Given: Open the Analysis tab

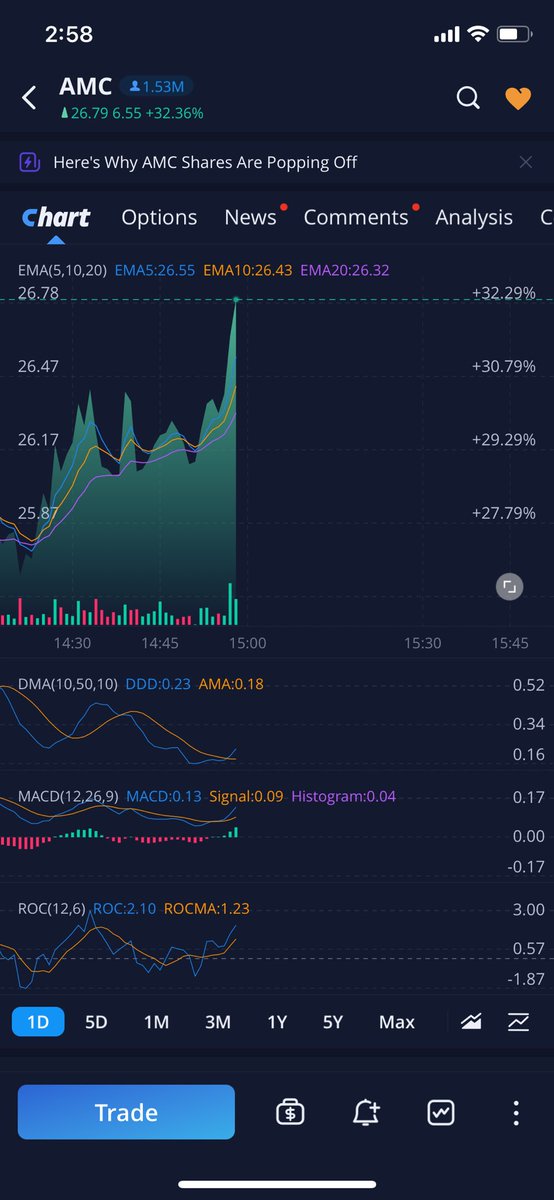Looking at the screenshot, I should pos(474,217).
